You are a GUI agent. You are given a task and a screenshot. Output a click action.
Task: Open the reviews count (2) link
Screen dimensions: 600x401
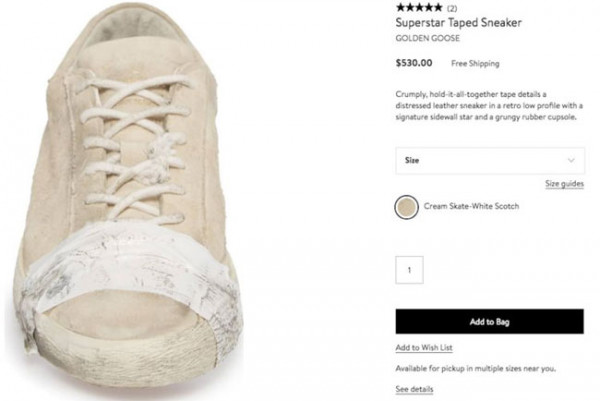pos(451,8)
